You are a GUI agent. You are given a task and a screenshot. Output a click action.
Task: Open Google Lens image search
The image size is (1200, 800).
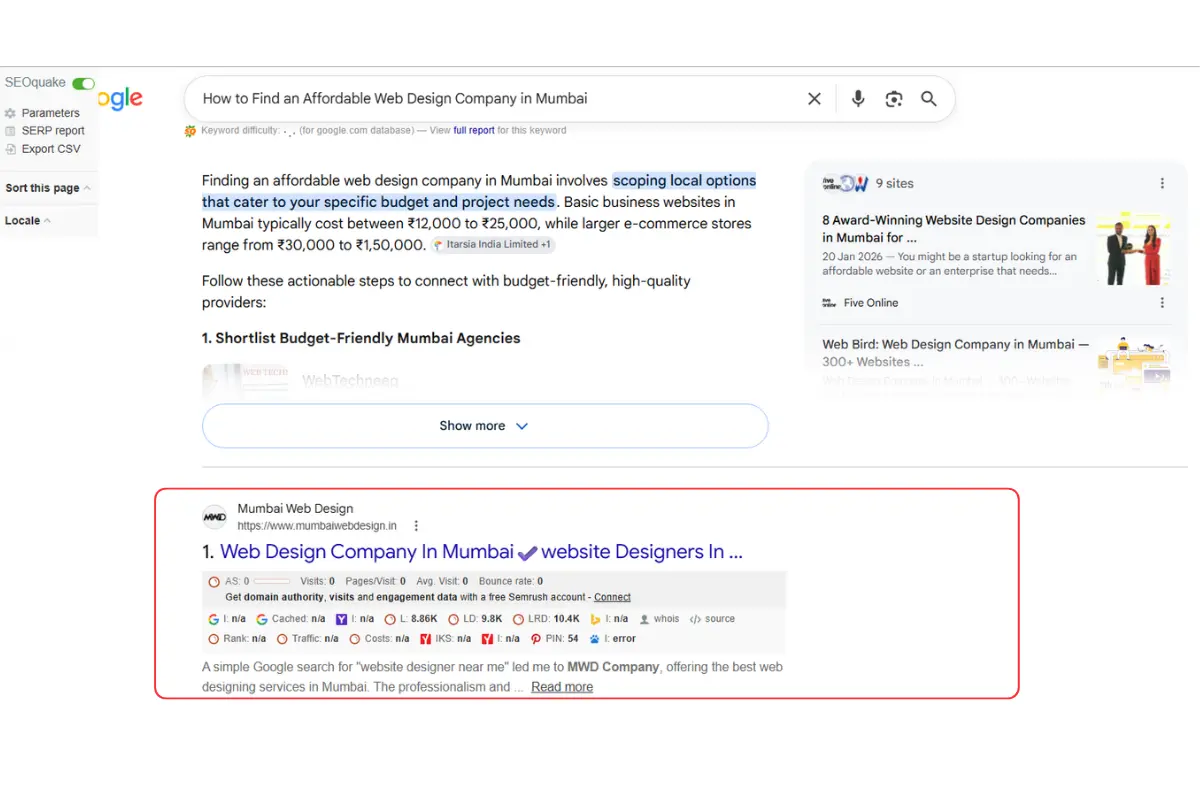[894, 99]
